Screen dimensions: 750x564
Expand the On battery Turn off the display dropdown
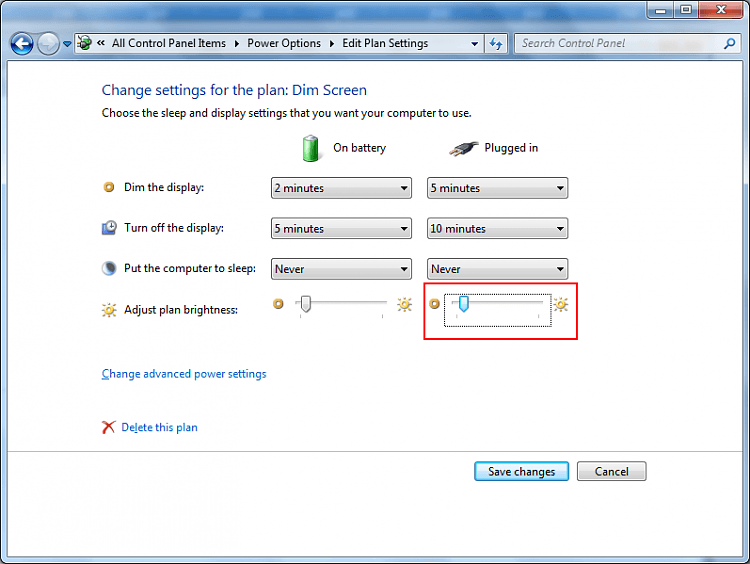pyautogui.click(x=341, y=229)
